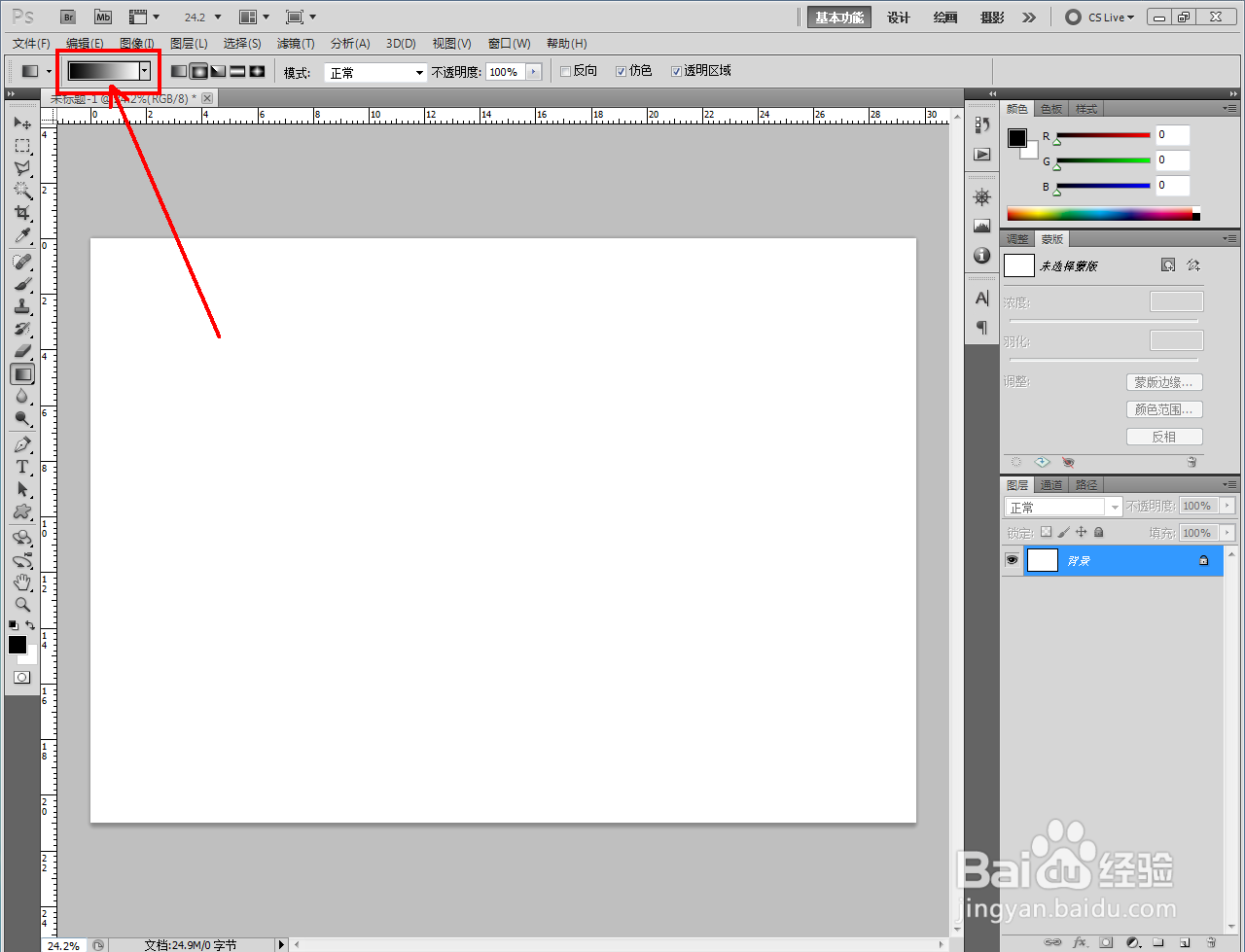Viewport: 1245px width, 952px height.
Task: Add vector mask in Masks panel
Action: [x=1193, y=264]
